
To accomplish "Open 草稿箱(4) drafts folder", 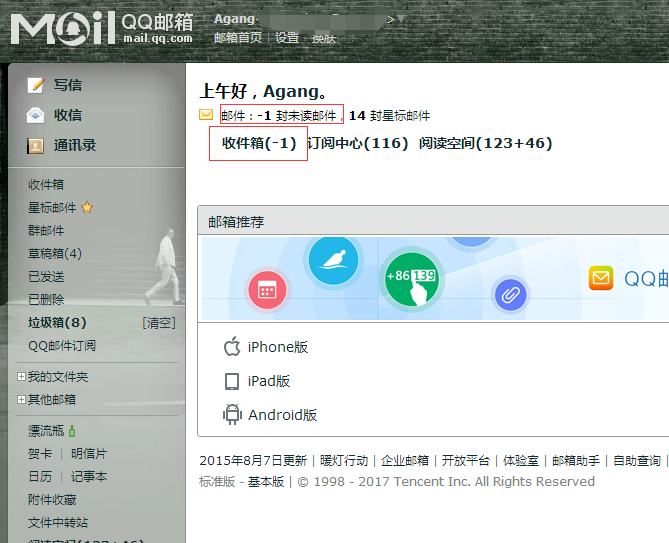I will (55, 253).
